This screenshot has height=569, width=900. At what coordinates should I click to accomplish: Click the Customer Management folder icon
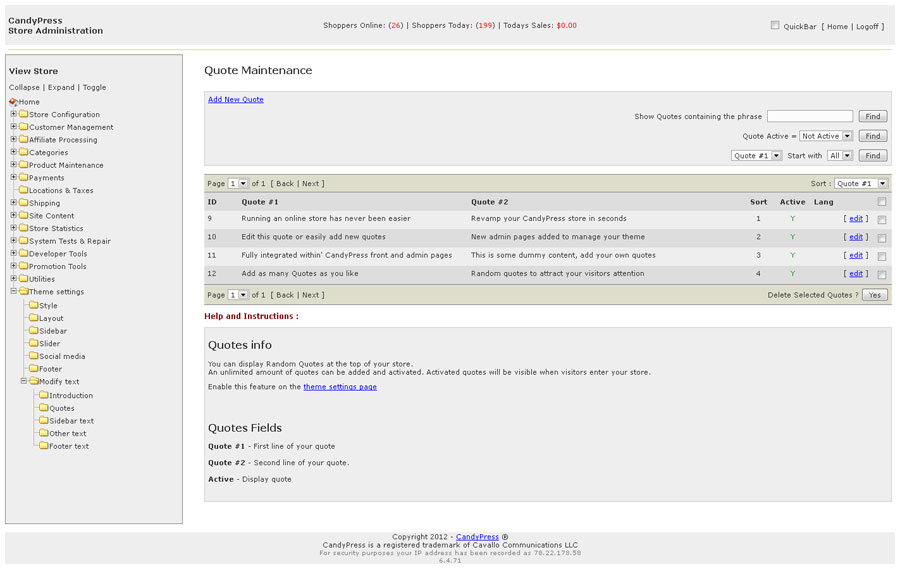(24, 126)
